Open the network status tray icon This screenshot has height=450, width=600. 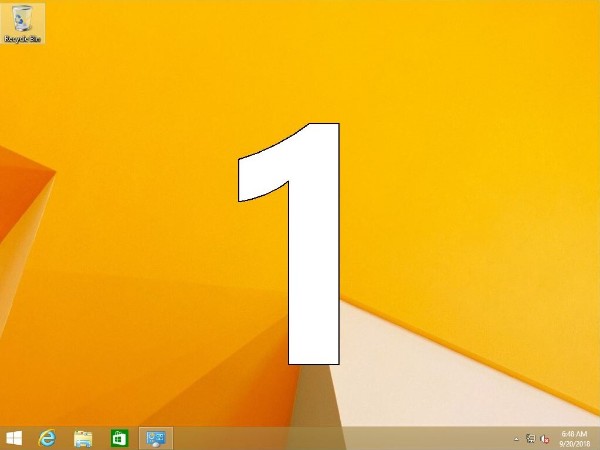(530, 439)
